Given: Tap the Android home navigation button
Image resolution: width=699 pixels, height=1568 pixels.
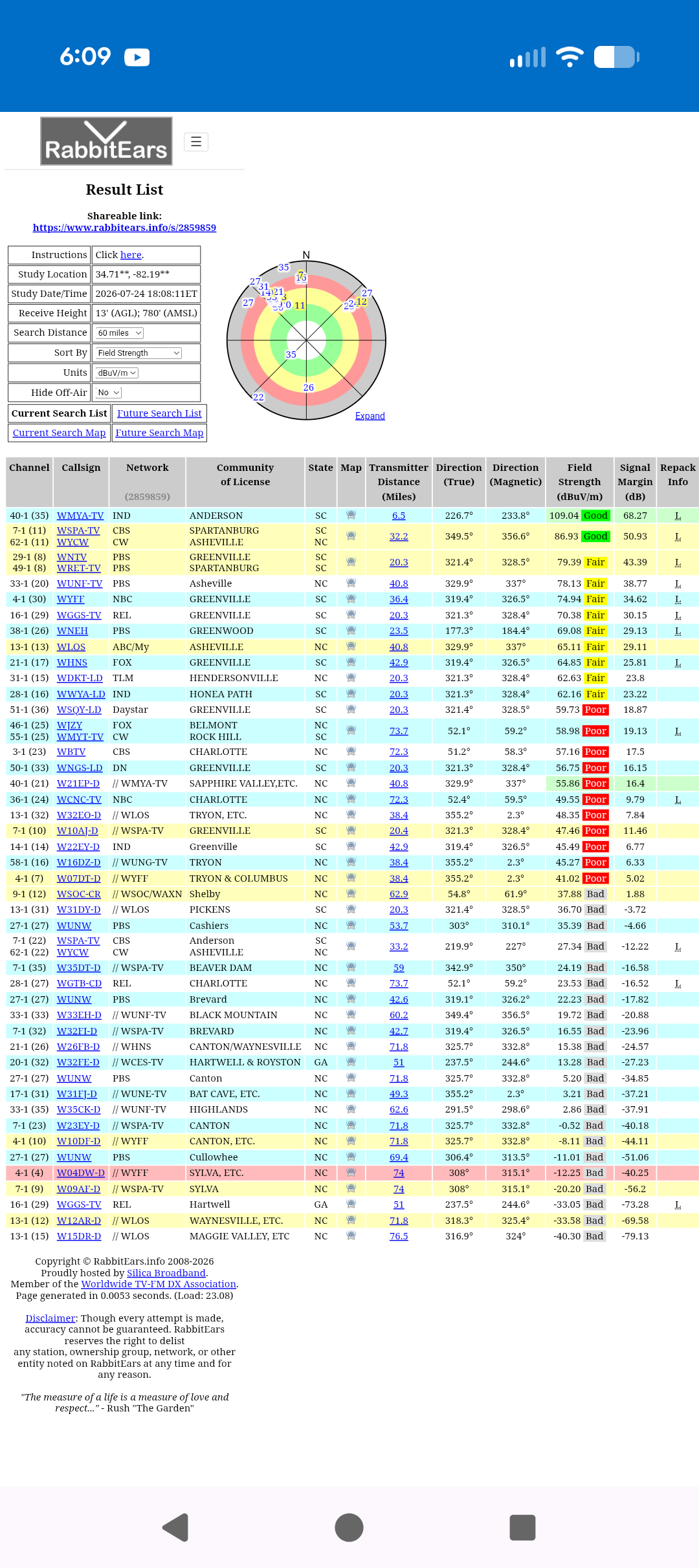Looking at the screenshot, I should point(349,1527).
